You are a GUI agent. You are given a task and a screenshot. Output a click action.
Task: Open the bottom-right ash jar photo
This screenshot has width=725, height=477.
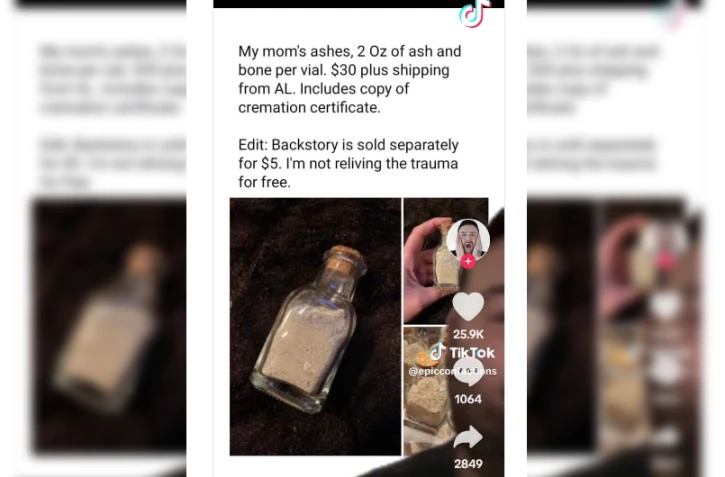coord(426,391)
